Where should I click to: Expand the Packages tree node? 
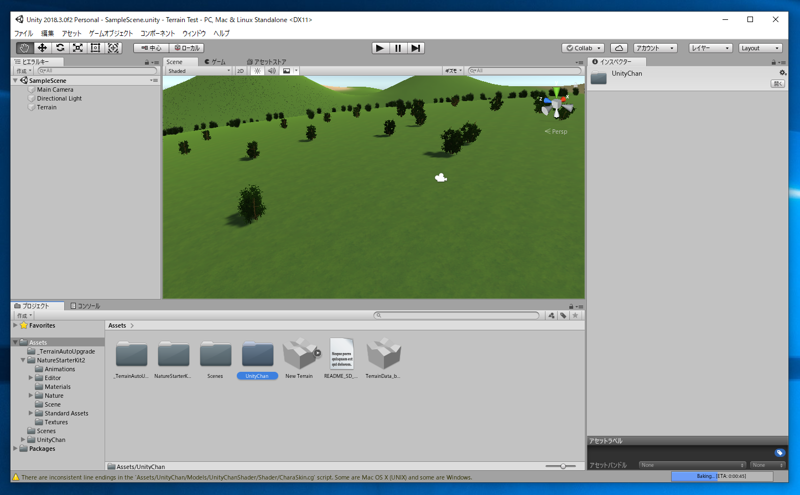tap(15, 449)
